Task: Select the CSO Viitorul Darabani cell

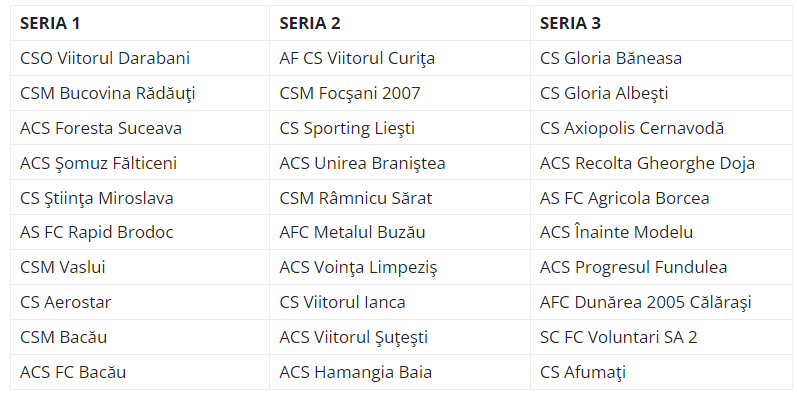Action: [x=105, y=58]
